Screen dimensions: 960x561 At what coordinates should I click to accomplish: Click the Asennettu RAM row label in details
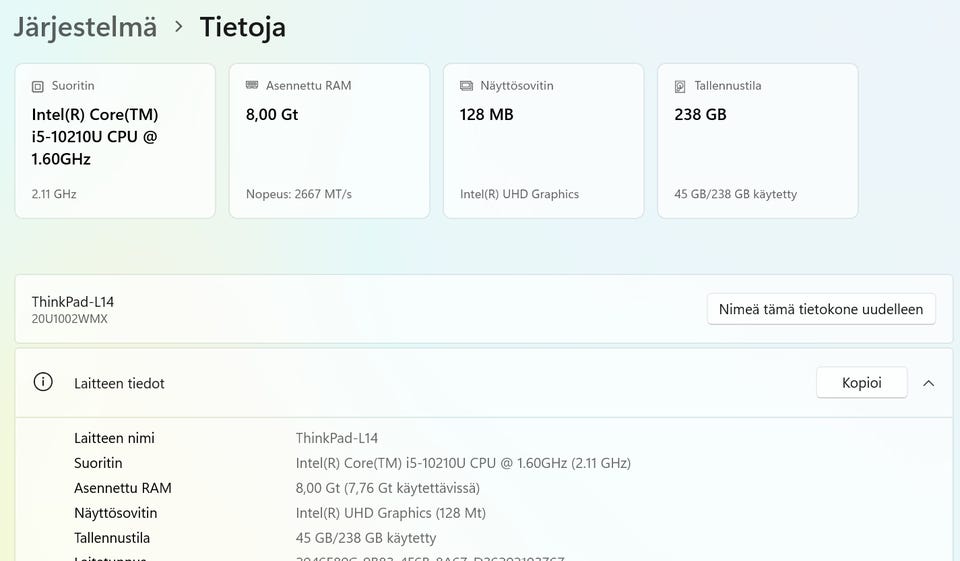122,488
